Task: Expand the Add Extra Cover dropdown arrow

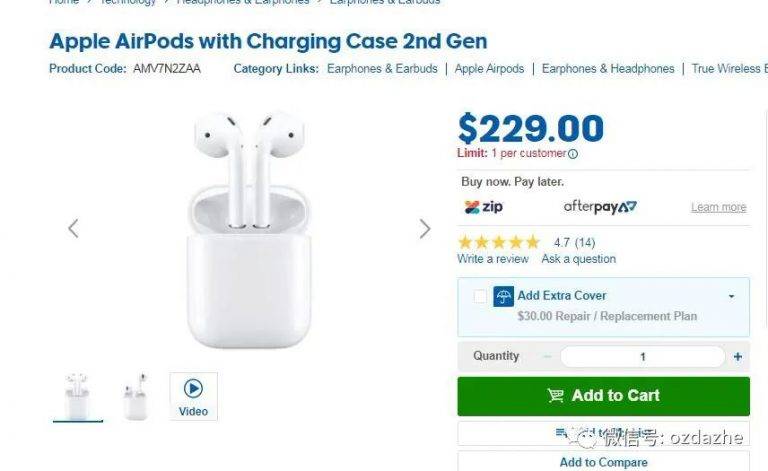Action: (731, 296)
